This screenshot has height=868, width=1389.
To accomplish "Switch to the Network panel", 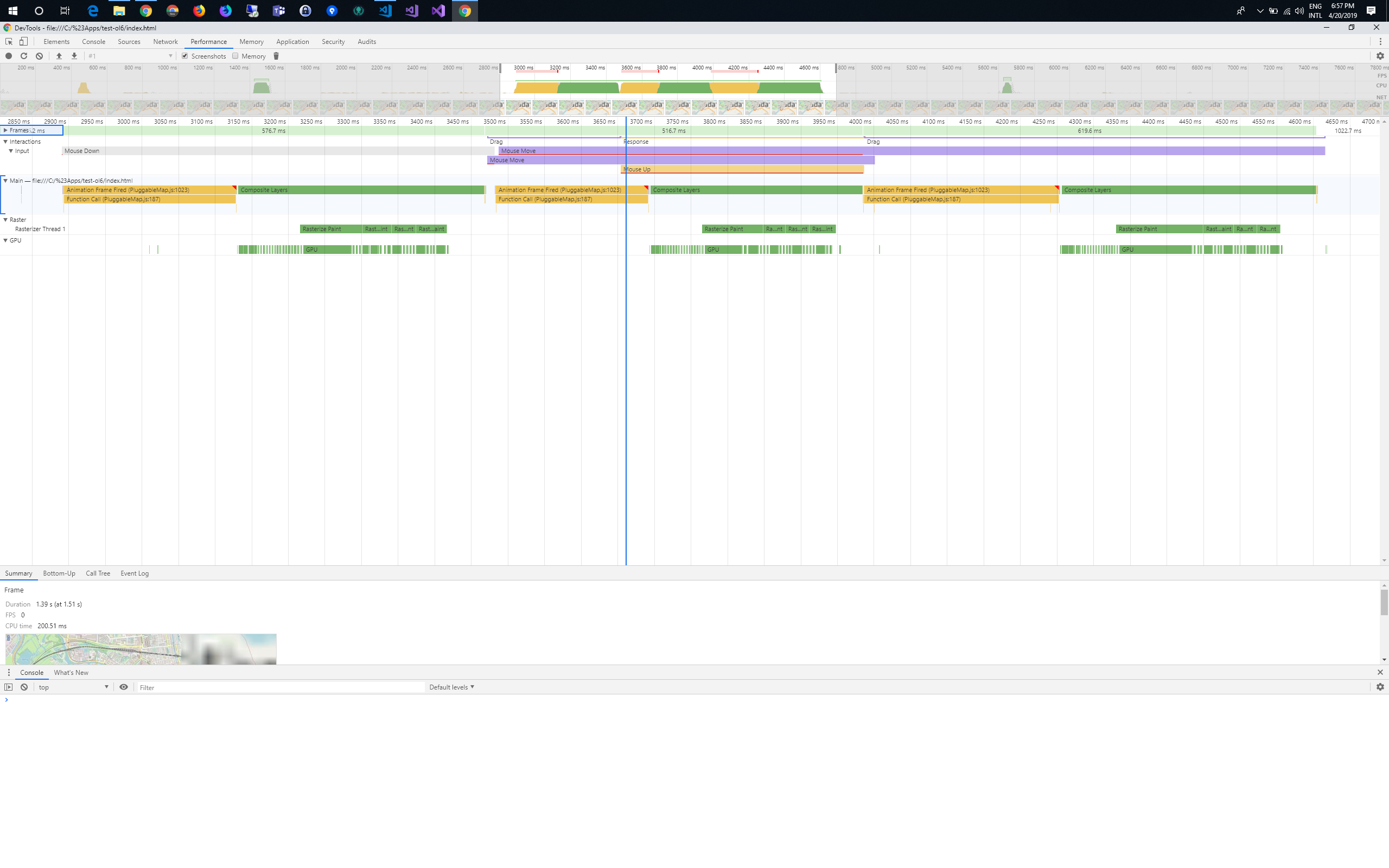I will point(165,41).
